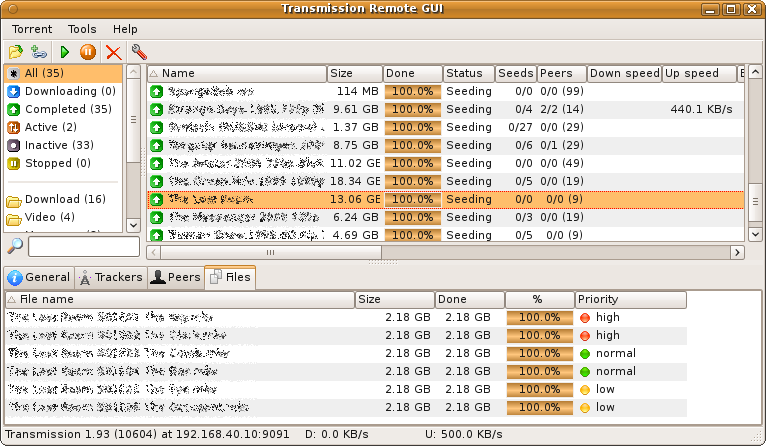Remove torrent with red X icon

coord(113,52)
